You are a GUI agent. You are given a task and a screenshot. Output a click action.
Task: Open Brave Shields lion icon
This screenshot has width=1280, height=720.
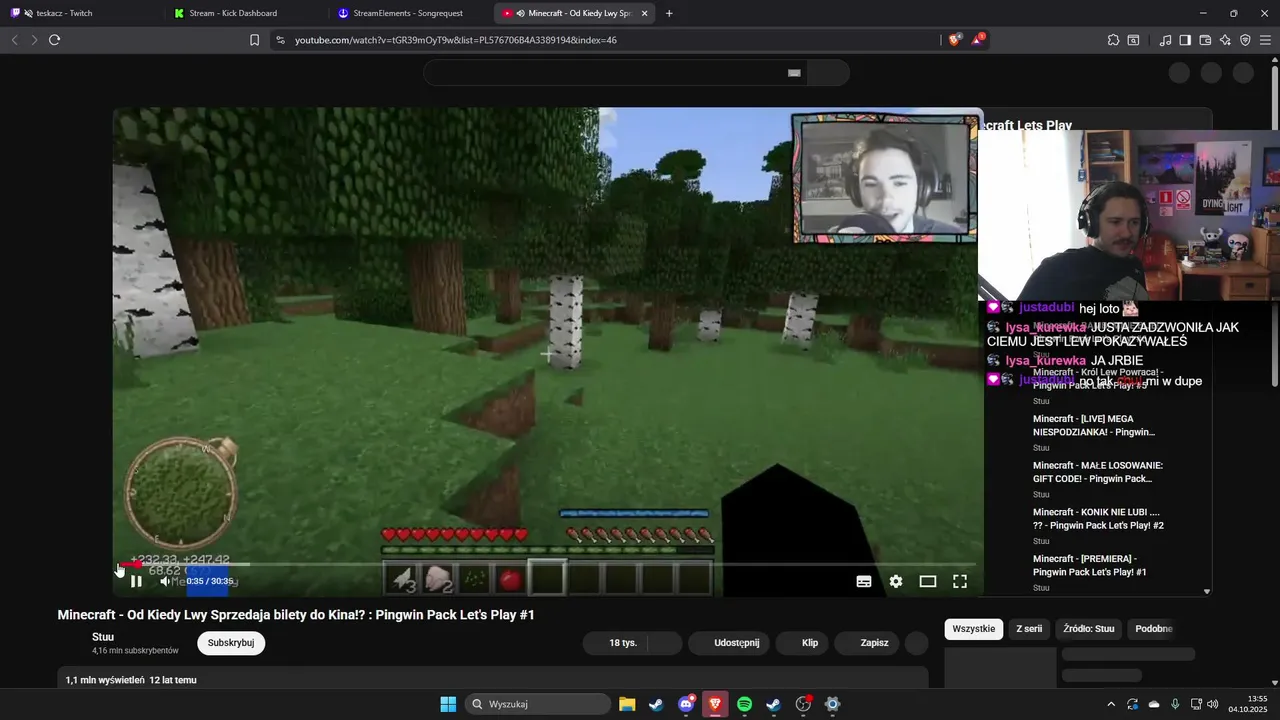[x=954, y=40]
